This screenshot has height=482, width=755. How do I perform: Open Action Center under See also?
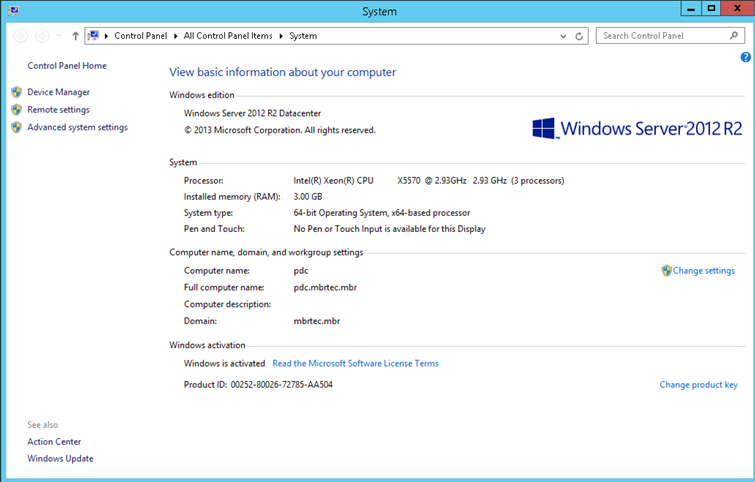pyautogui.click(x=54, y=442)
